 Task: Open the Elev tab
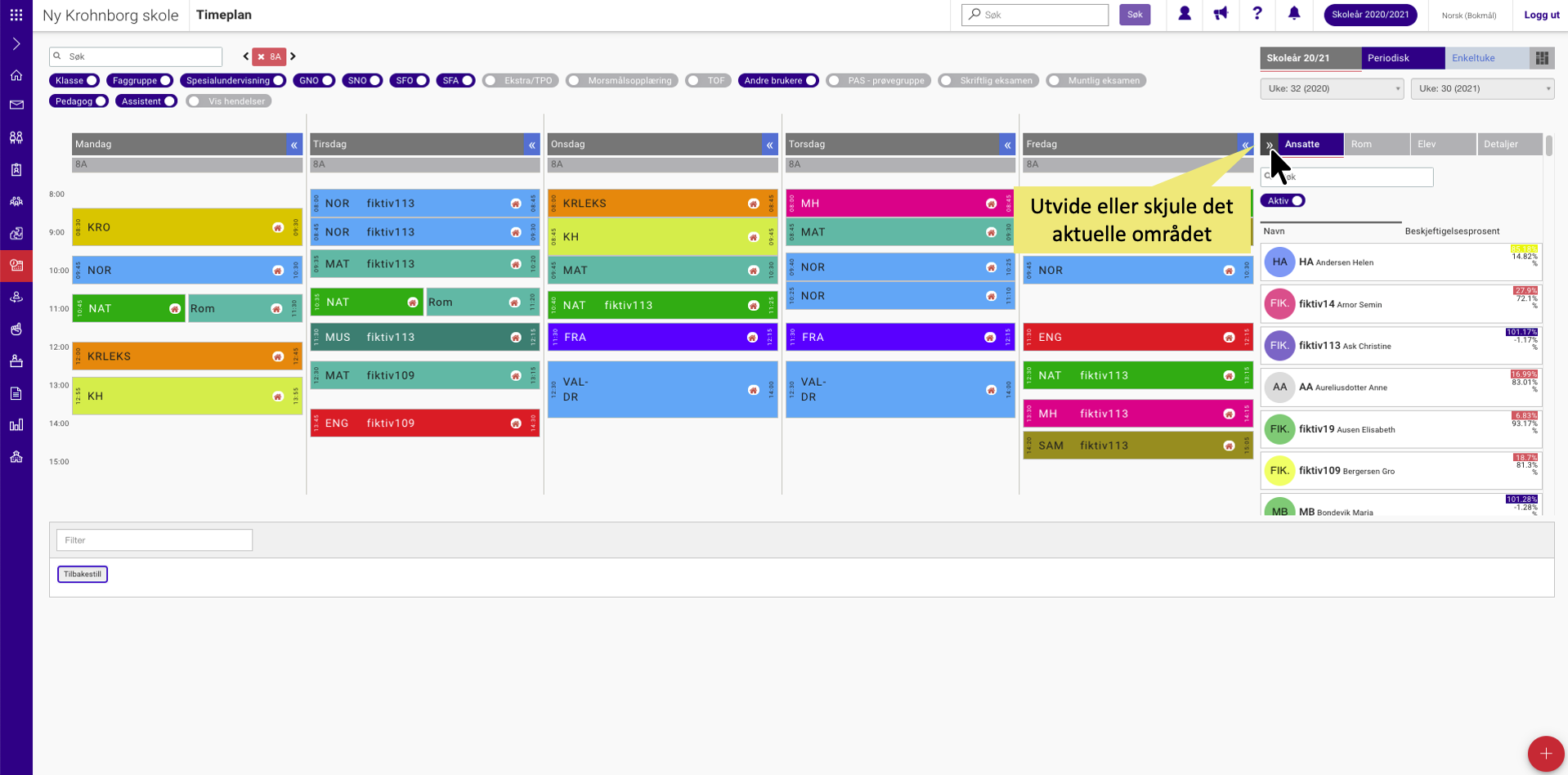[x=1443, y=144]
